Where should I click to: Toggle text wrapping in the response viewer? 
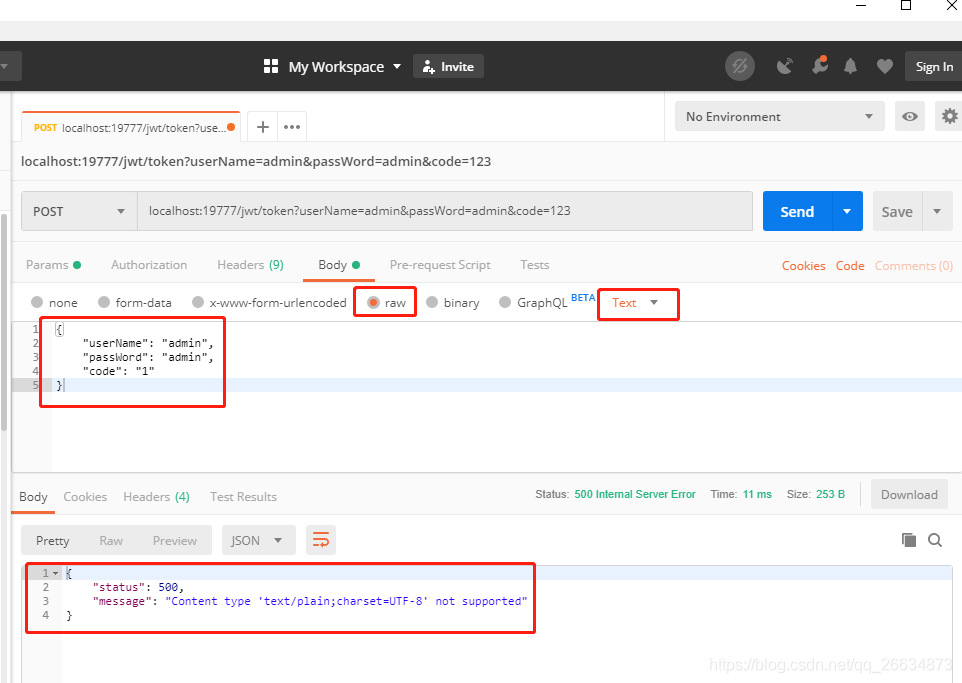[320, 539]
